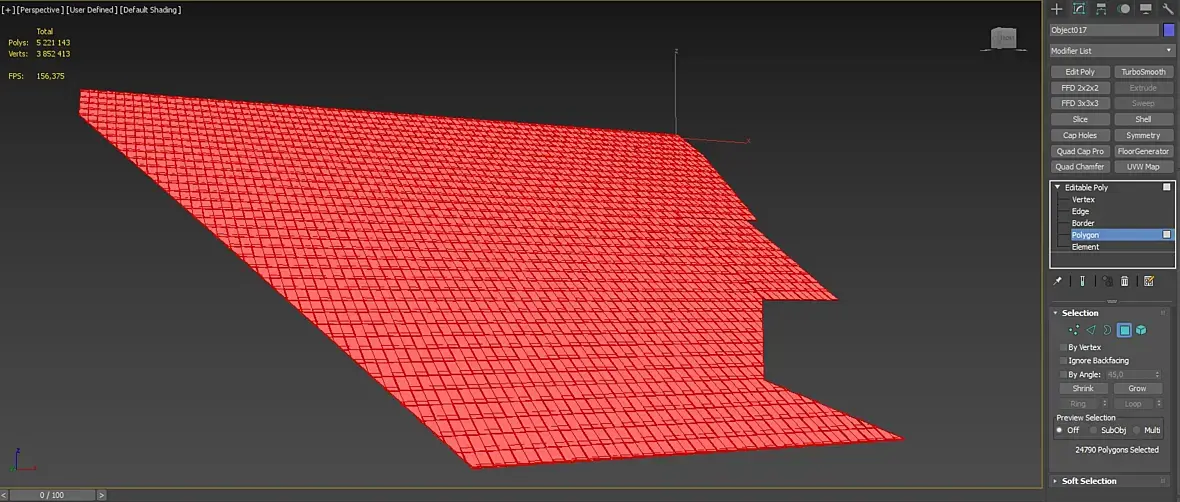Select Edge level in modifier stack
This screenshot has height=502, width=1180.
[1080, 211]
